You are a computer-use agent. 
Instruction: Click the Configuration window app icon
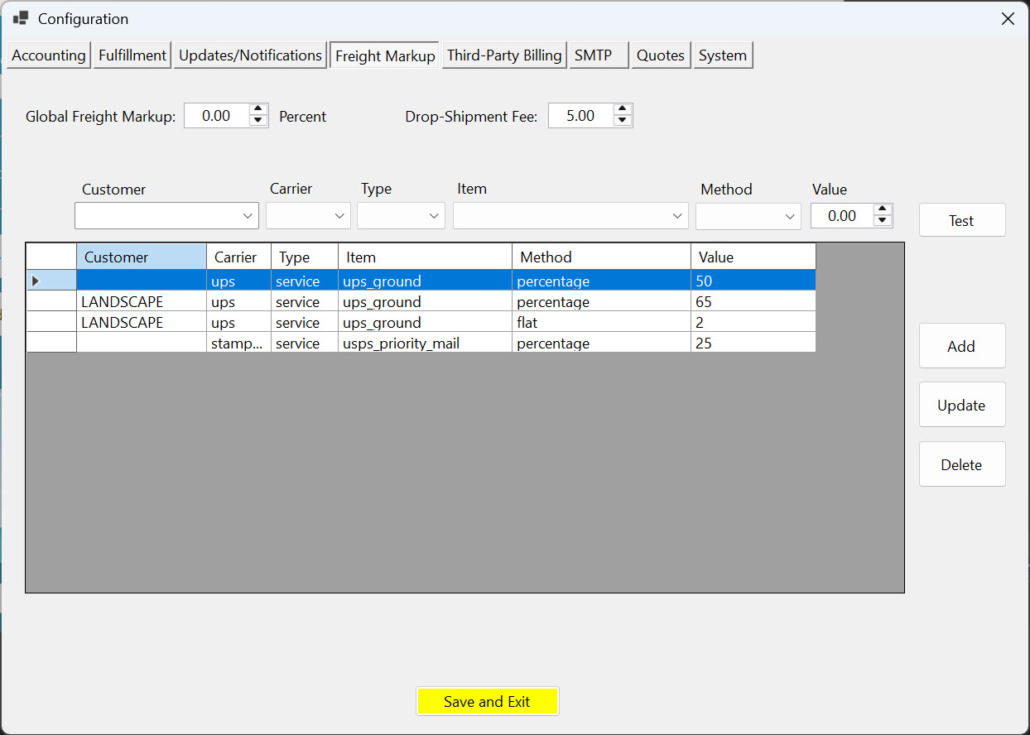pos(21,18)
